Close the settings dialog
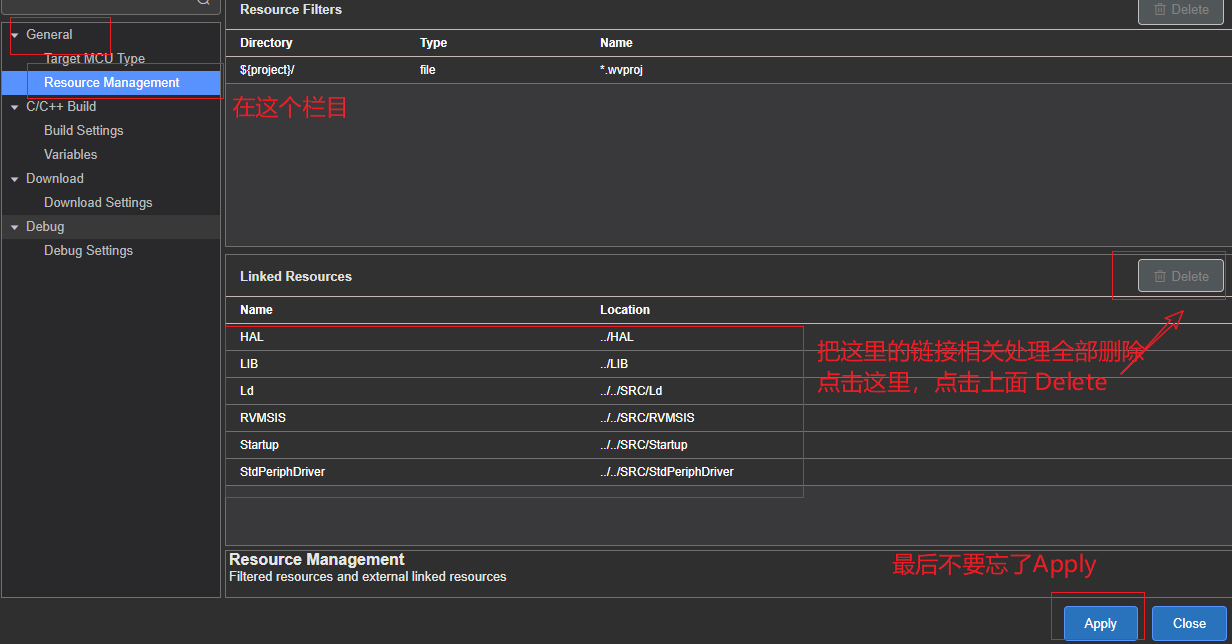Screen dimensions: 1232x644 1189,623
